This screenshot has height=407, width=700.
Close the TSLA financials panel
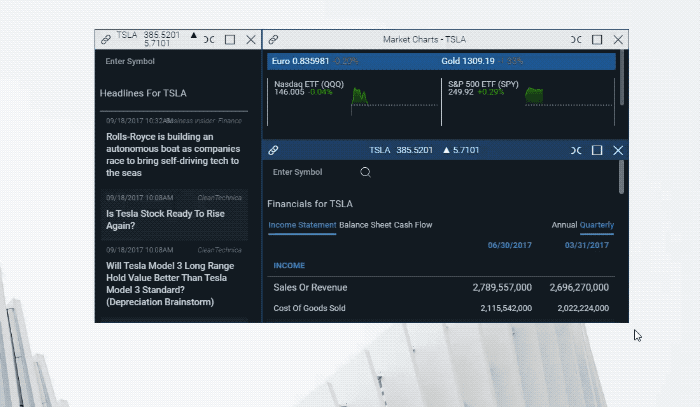click(618, 150)
